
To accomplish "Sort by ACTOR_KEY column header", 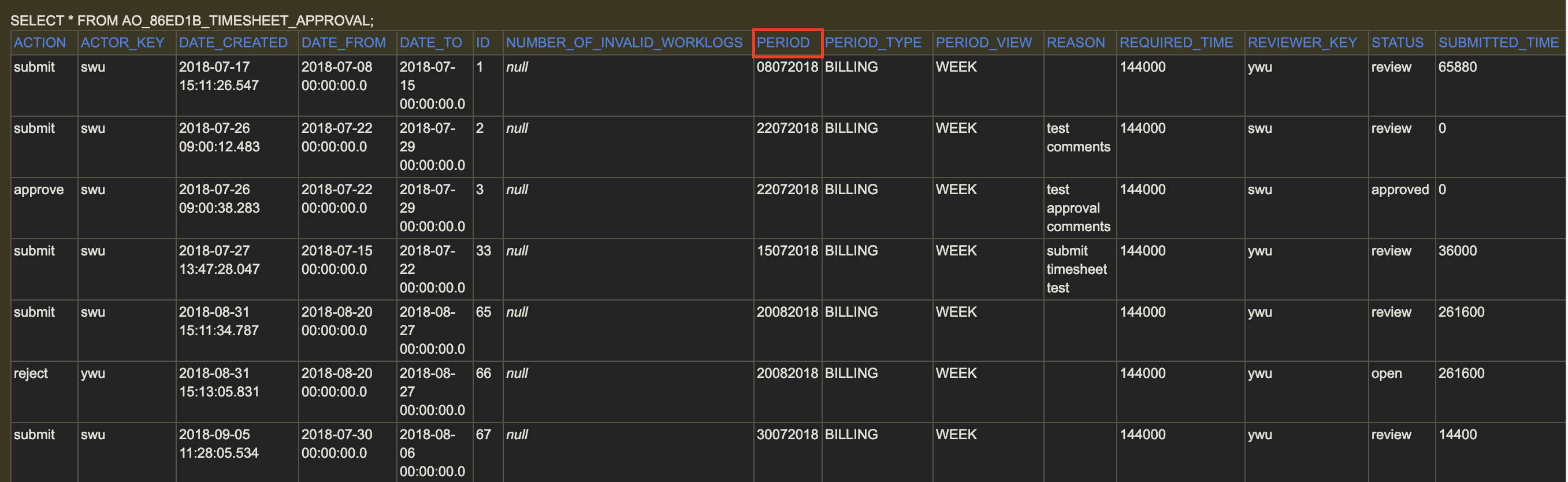I will (122, 43).
